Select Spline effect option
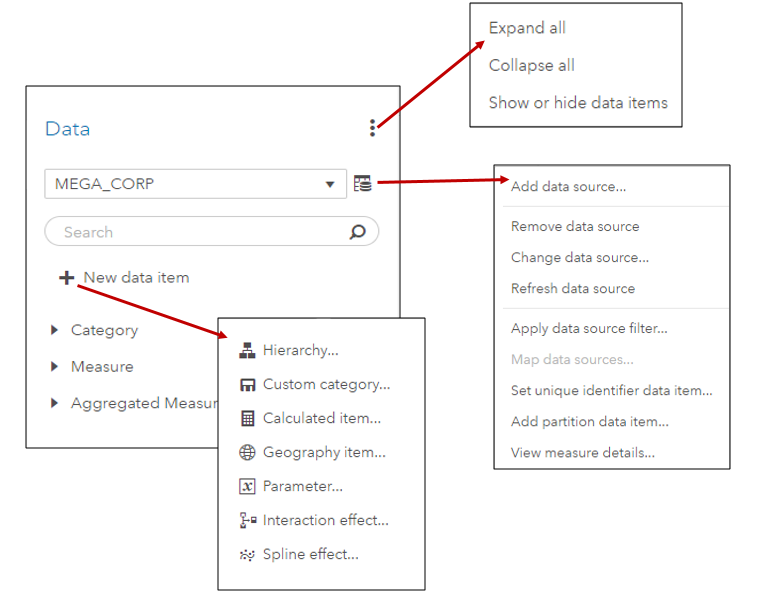This screenshot has height=594, width=759. coord(309,554)
